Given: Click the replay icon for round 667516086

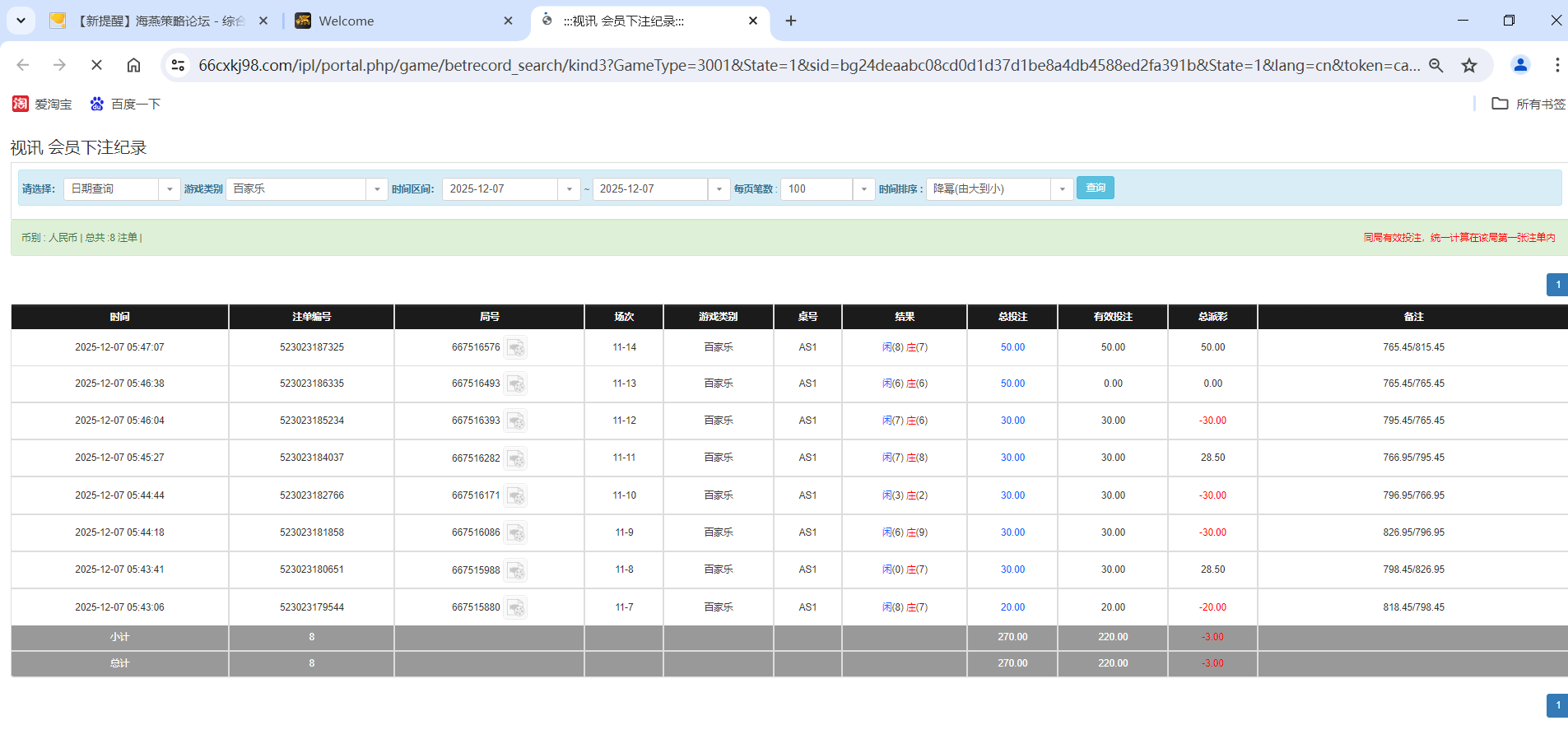Looking at the screenshot, I should click(x=516, y=533).
